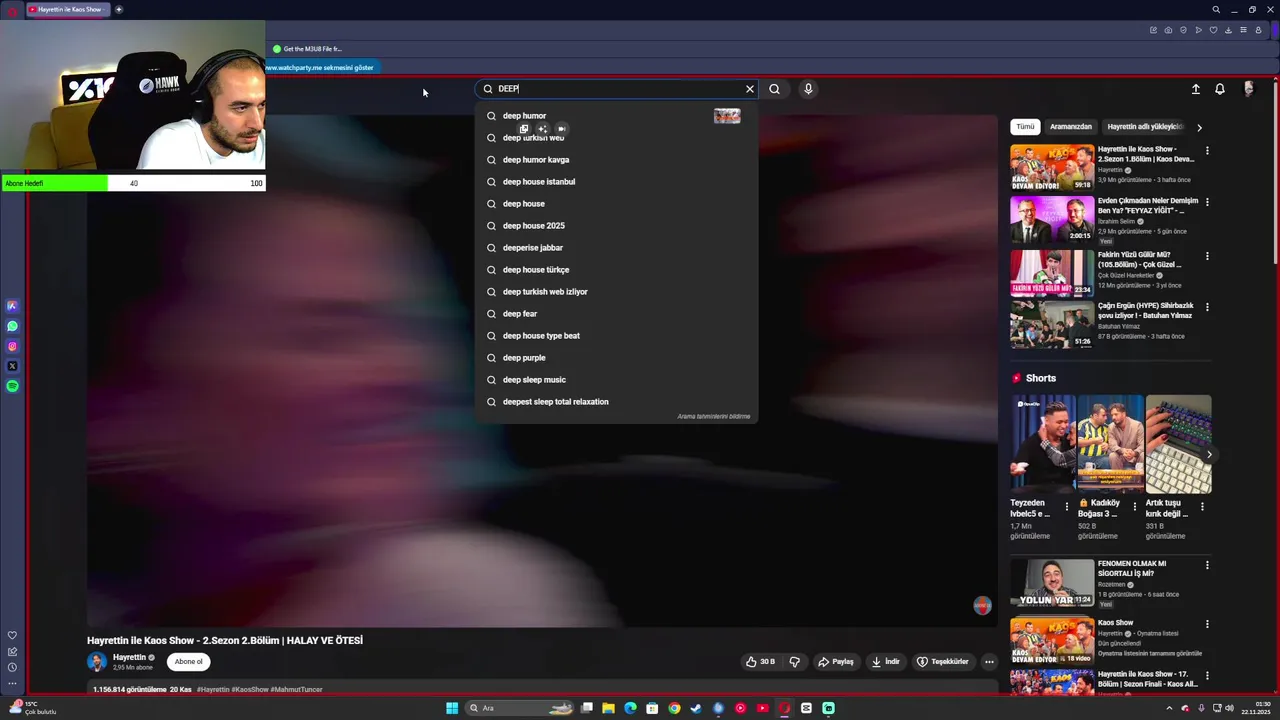The height and width of the screenshot is (720, 1280).
Task: Clear the search box with the X icon
Action: (750, 89)
